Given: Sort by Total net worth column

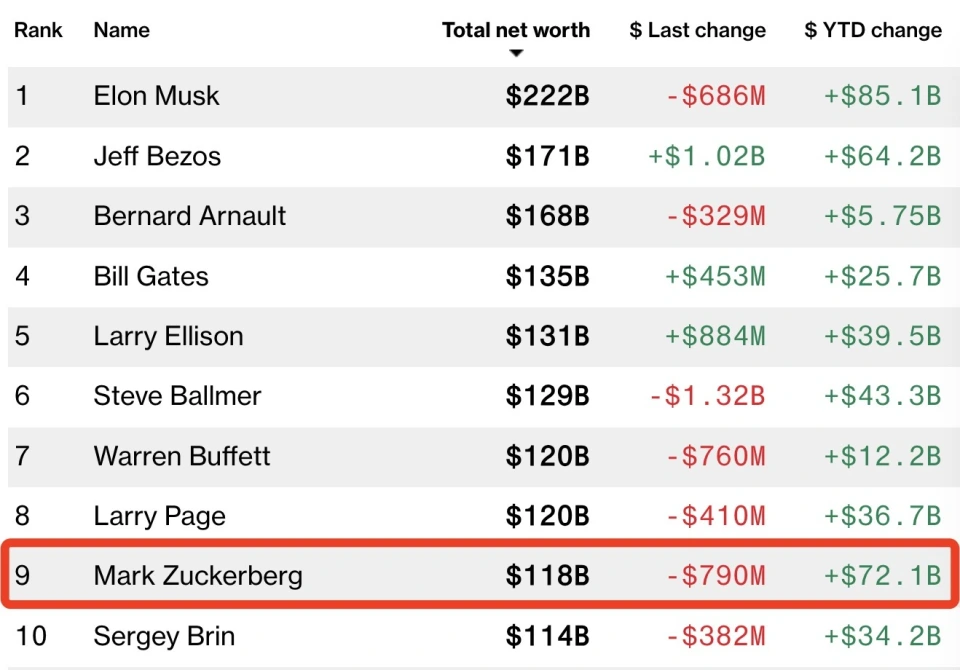Looking at the screenshot, I should point(516,30).
